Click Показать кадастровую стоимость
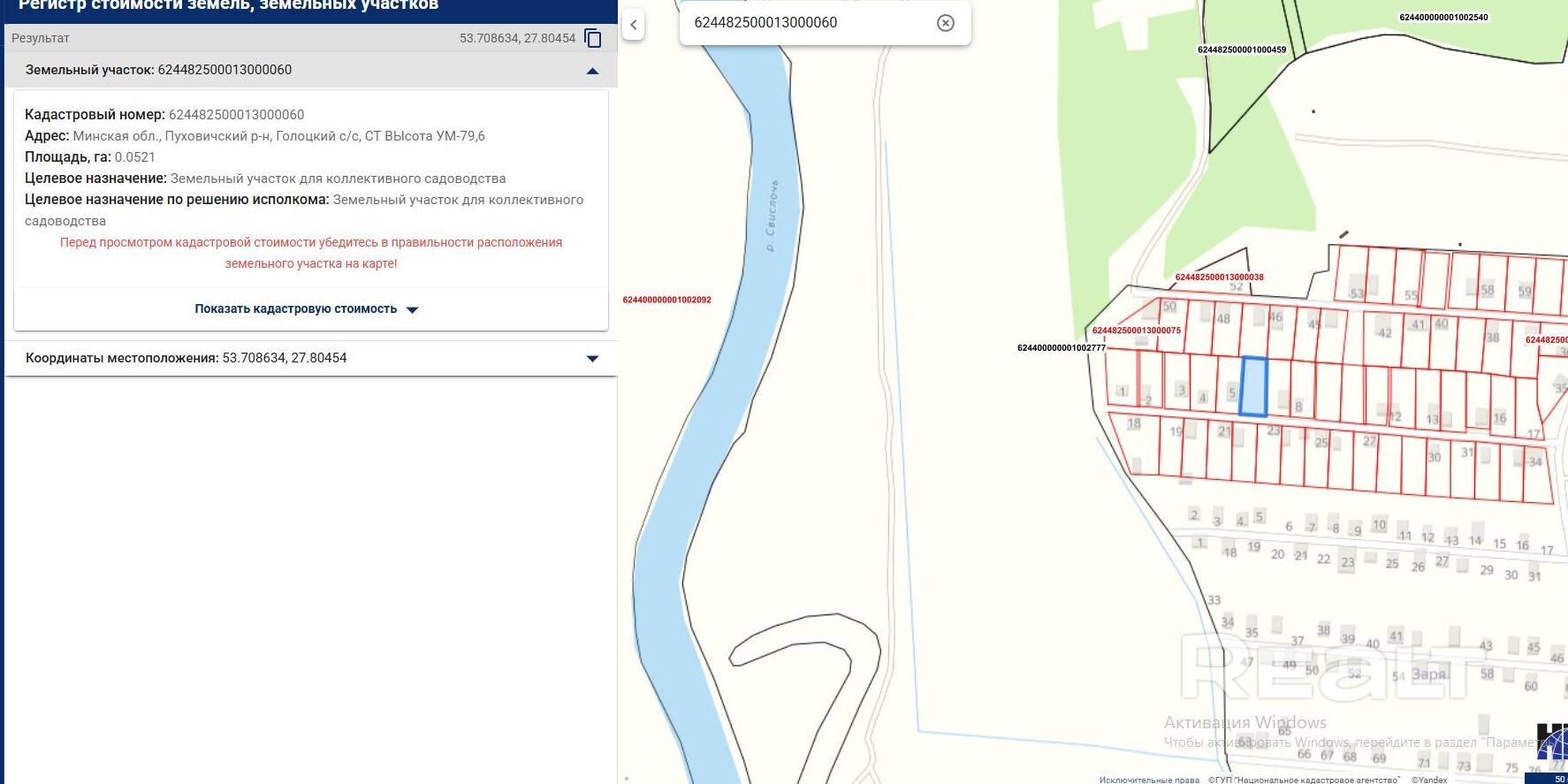The image size is (1568, 784). click(306, 309)
